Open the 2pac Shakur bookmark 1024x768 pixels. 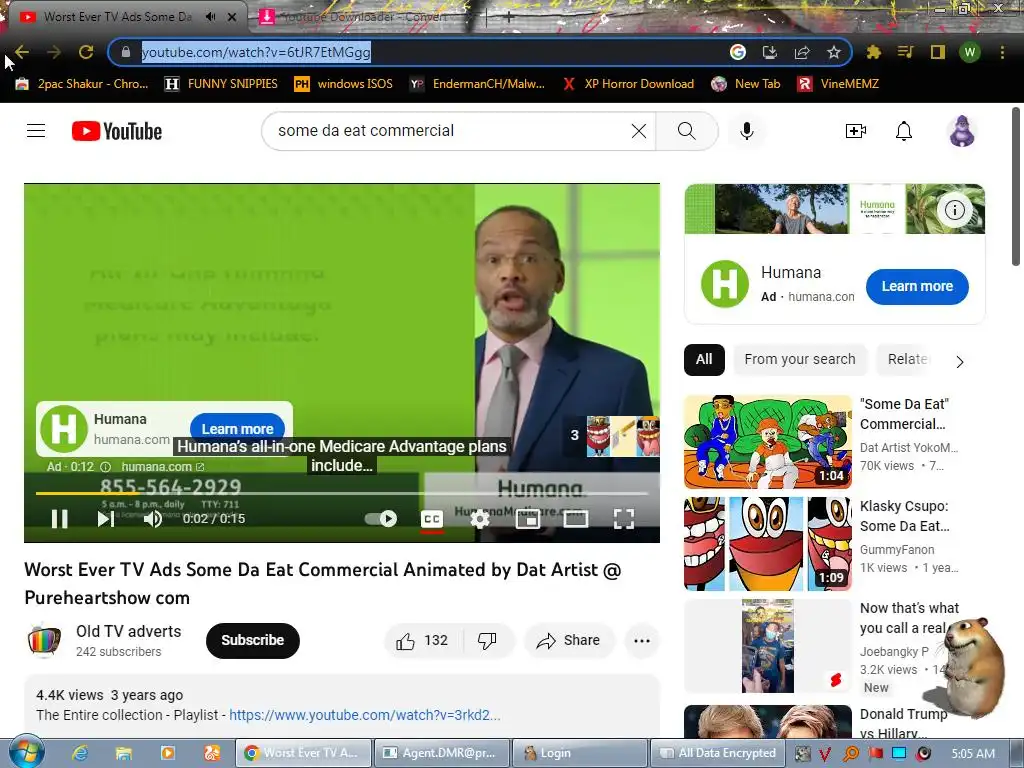(x=82, y=84)
